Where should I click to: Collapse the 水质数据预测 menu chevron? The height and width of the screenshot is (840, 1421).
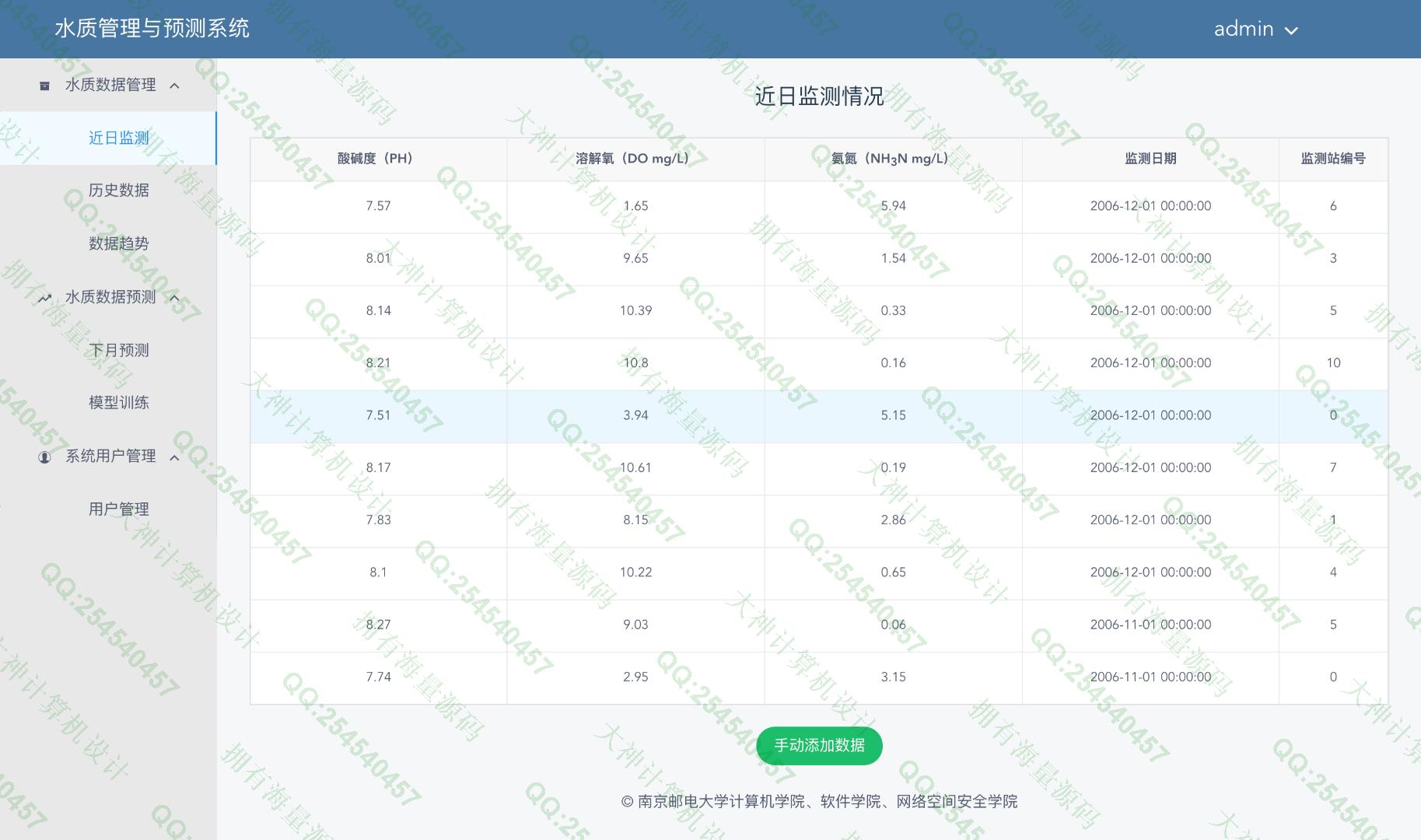tap(174, 298)
